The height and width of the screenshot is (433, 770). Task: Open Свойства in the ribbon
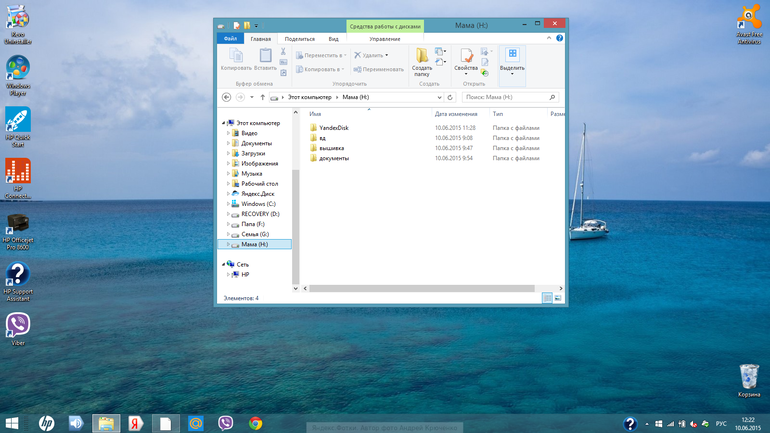coord(466,62)
